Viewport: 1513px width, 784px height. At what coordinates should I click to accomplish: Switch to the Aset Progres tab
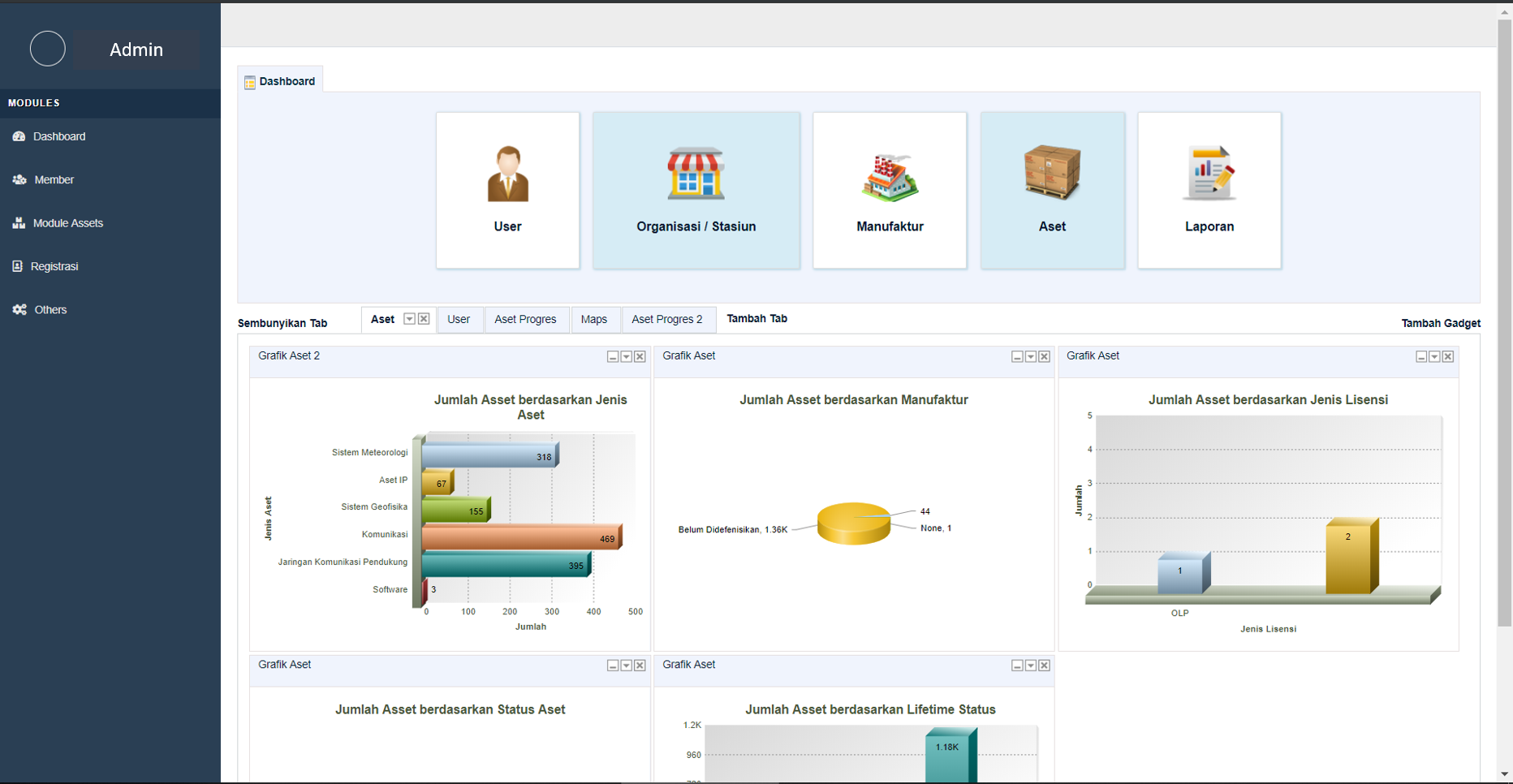click(x=525, y=319)
